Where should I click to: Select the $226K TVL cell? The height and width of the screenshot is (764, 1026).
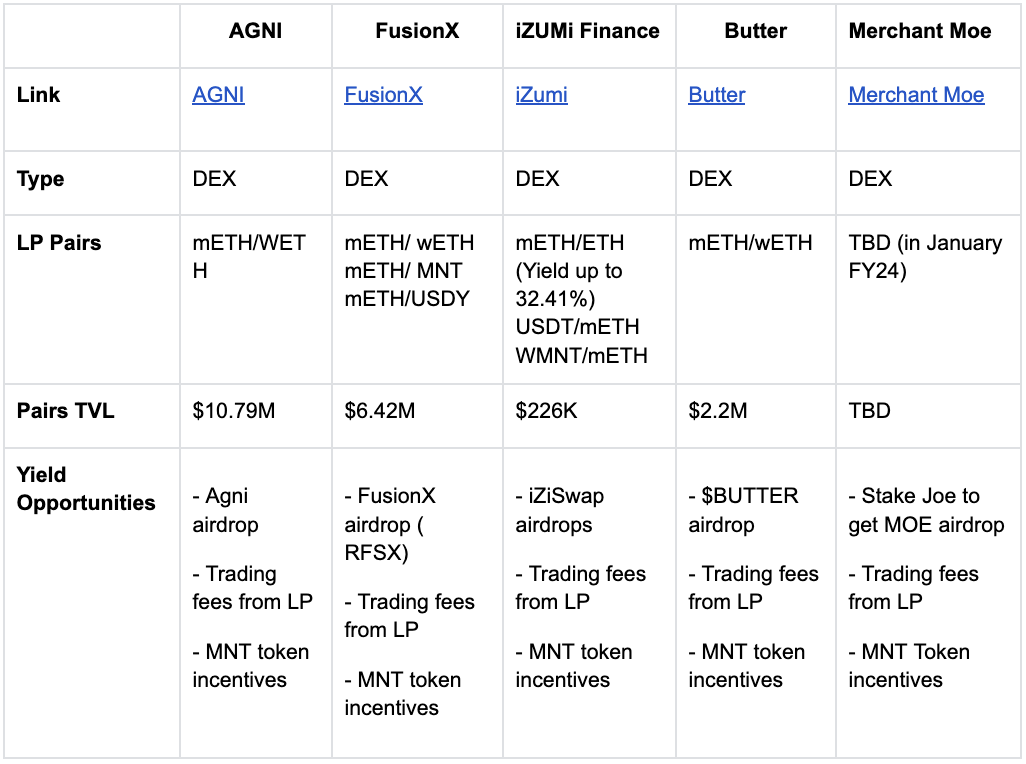pos(589,416)
